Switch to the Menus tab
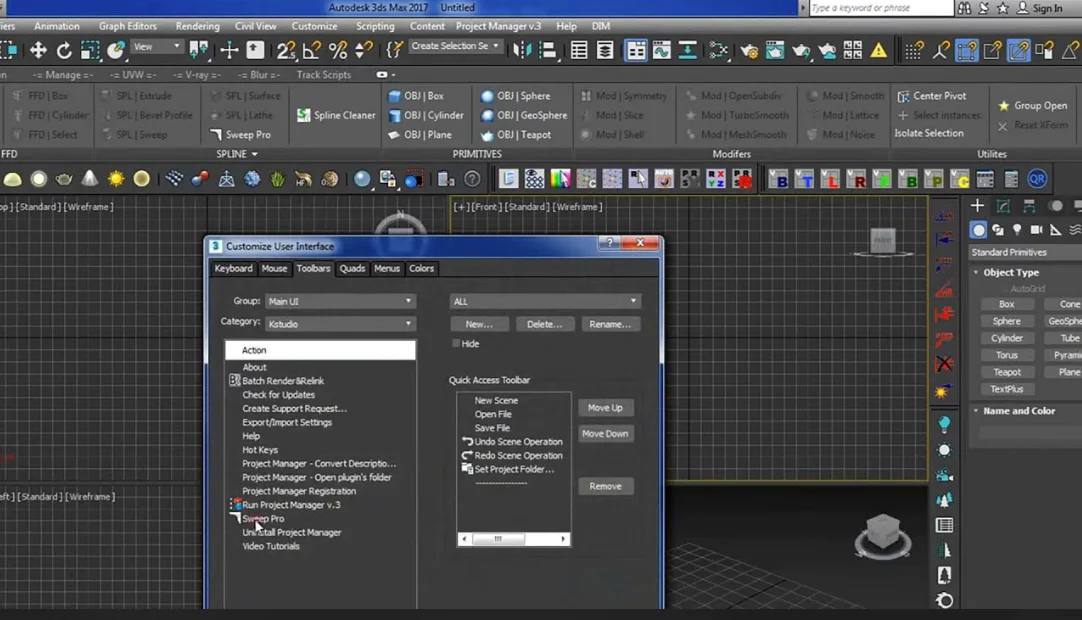The width and height of the screenshot is (1082, 620). pyautogui.click(x=386, y=269)
